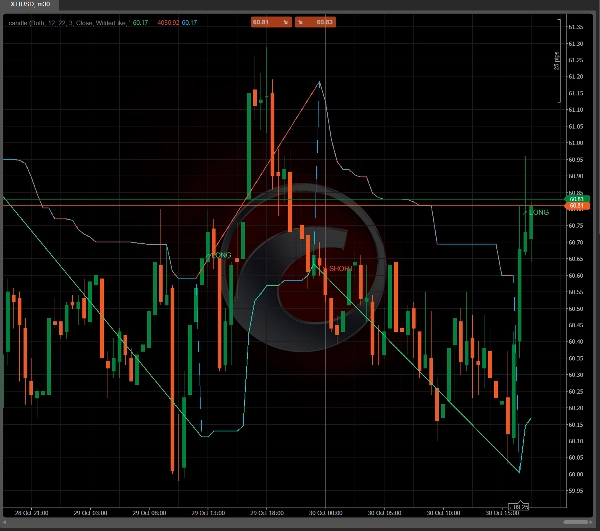Click the blue 60.17 indicator value
Screen dimensions: 600x531
pyautogui.click(x=189, y=23)
